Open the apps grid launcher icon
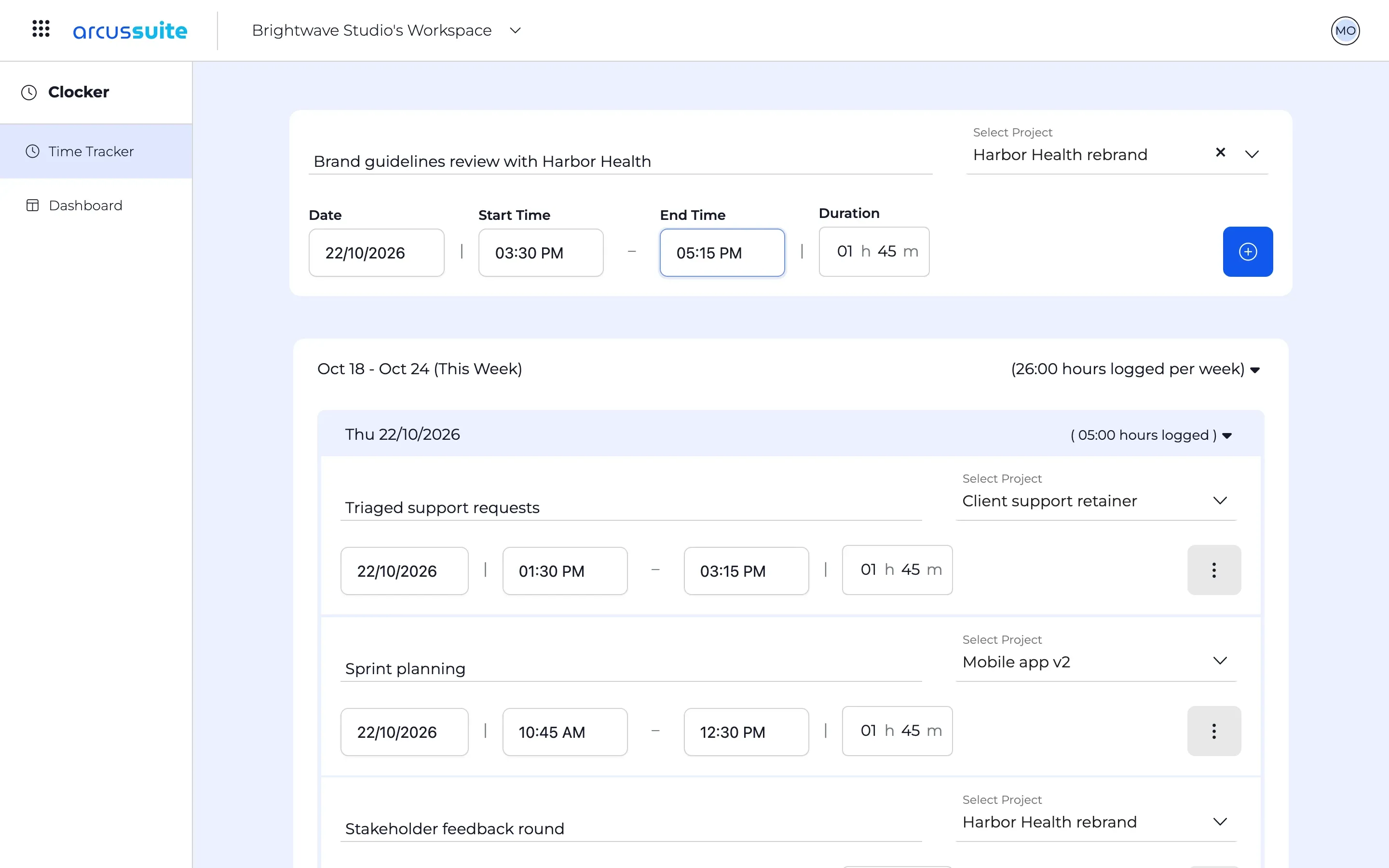This screenshot has width=1389, height=868. pos(41,29)
